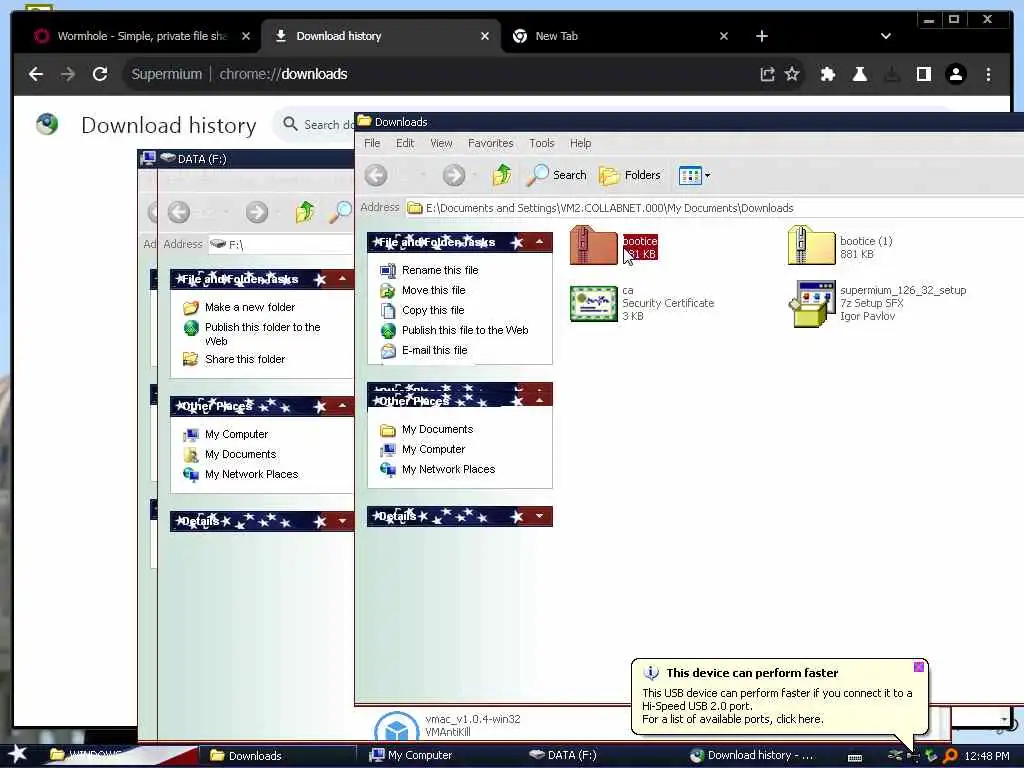Open View menu in Downloads window

click(x=441, y=143)
